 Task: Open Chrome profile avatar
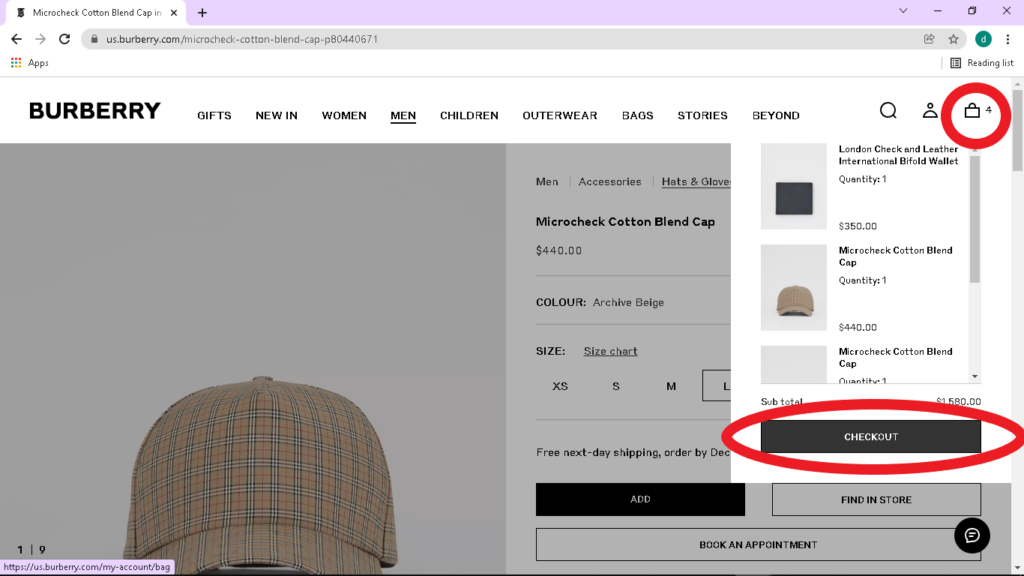pyautogui.click(x=983, y=39)
